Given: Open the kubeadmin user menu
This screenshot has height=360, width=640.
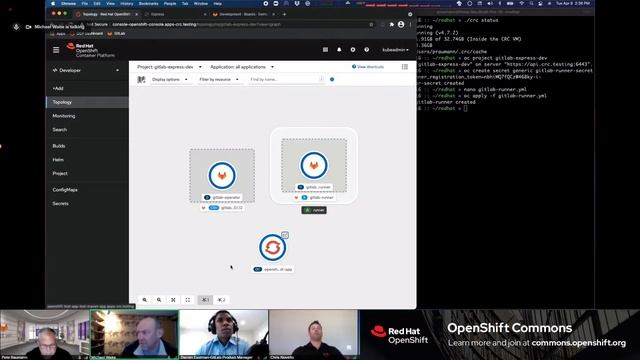Looking at the screenshot, I should 395,50.
